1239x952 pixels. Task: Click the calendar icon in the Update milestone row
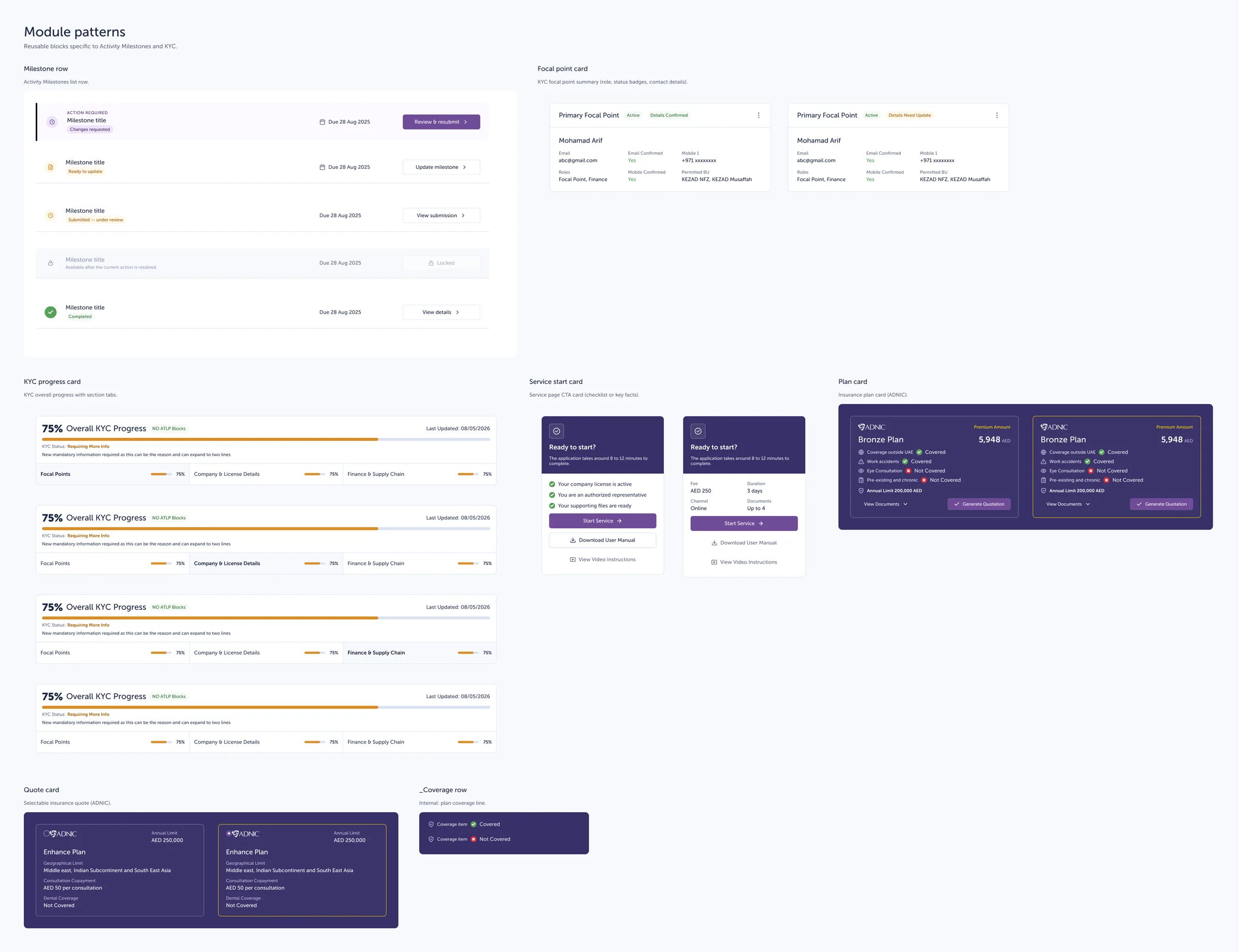(x=323, y=167)
